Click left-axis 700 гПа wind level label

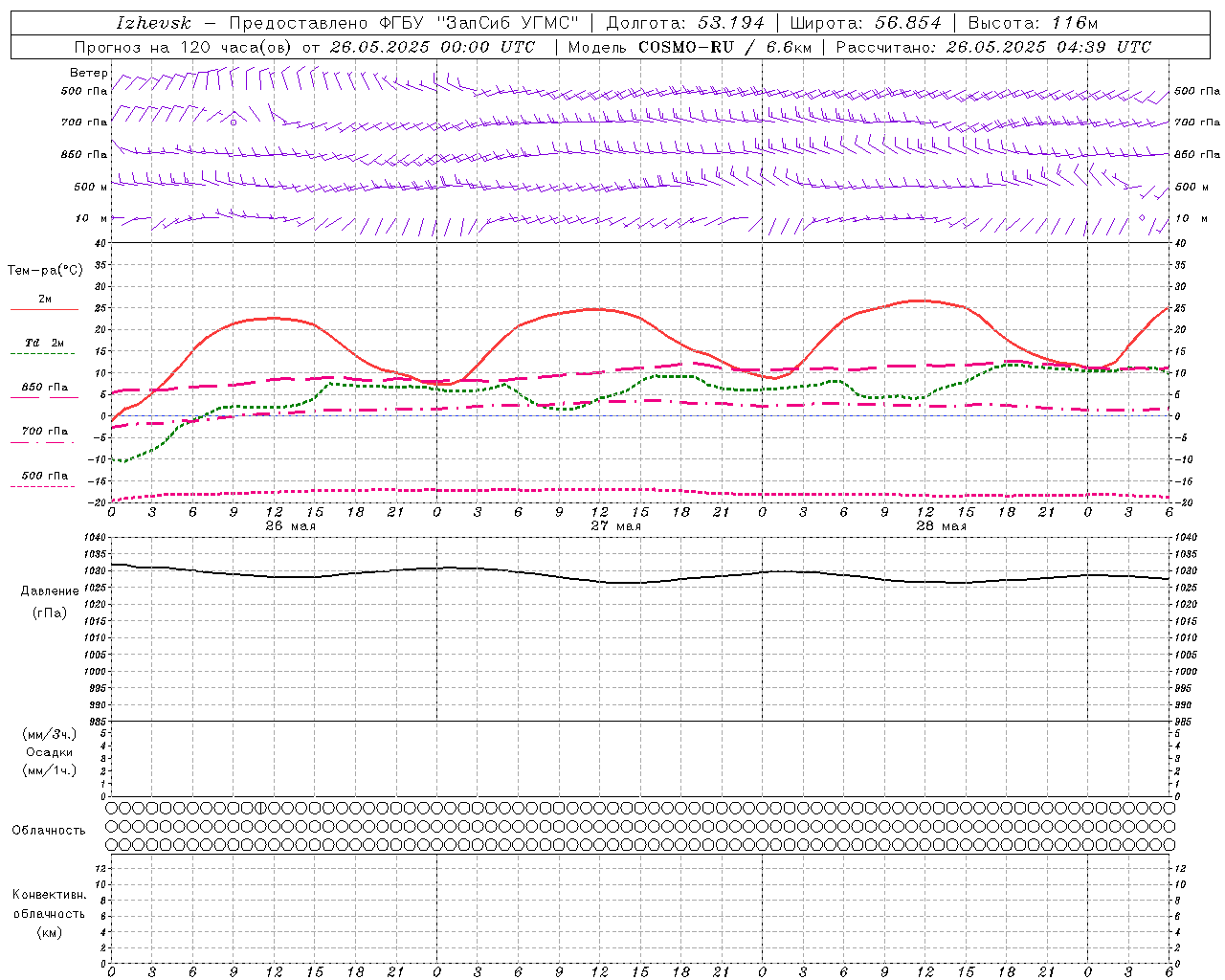pos(84,122)
